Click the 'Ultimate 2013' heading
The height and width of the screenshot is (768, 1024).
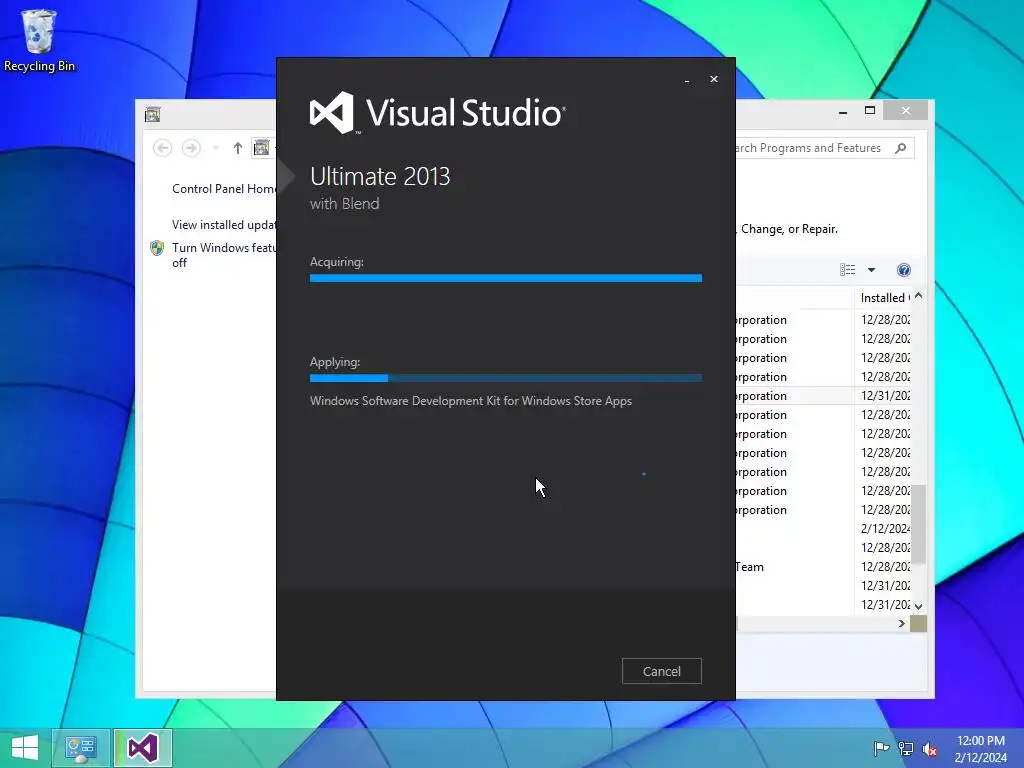point(380,176)
